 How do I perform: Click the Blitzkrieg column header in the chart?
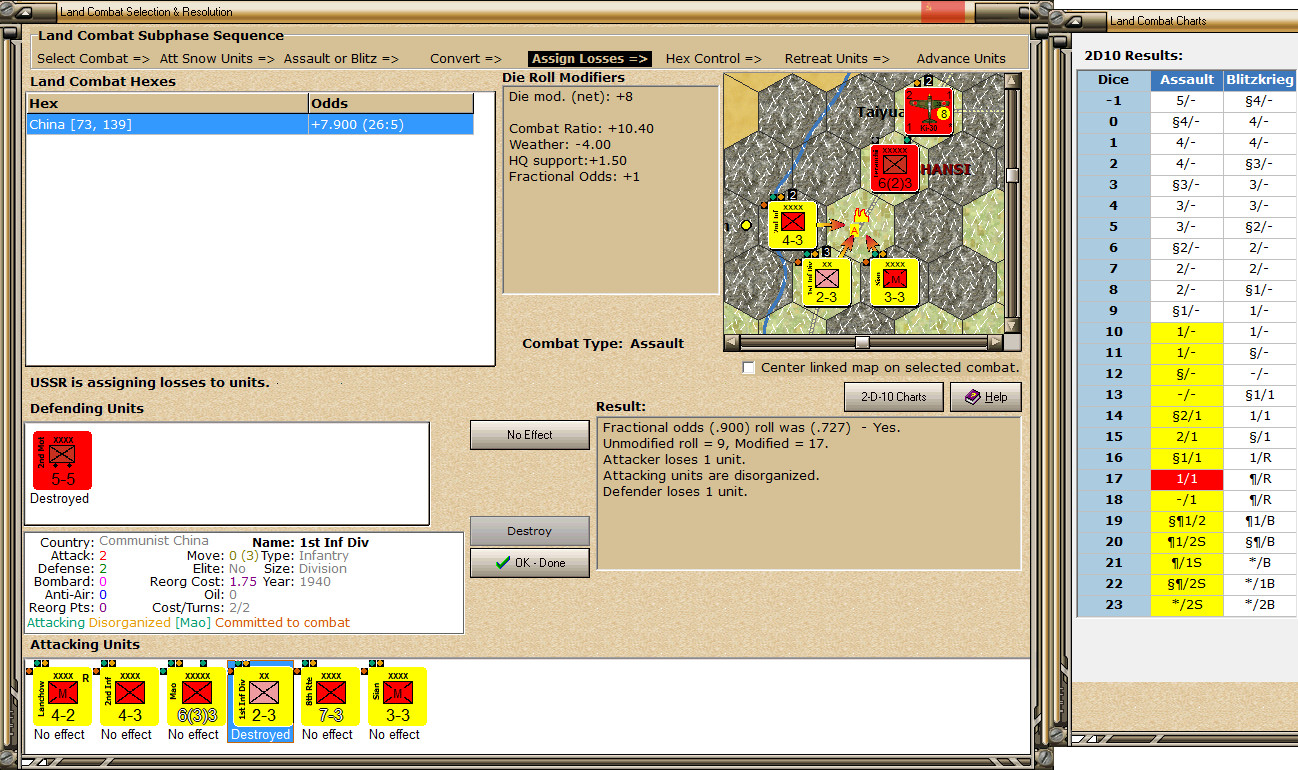point(1259,79)
